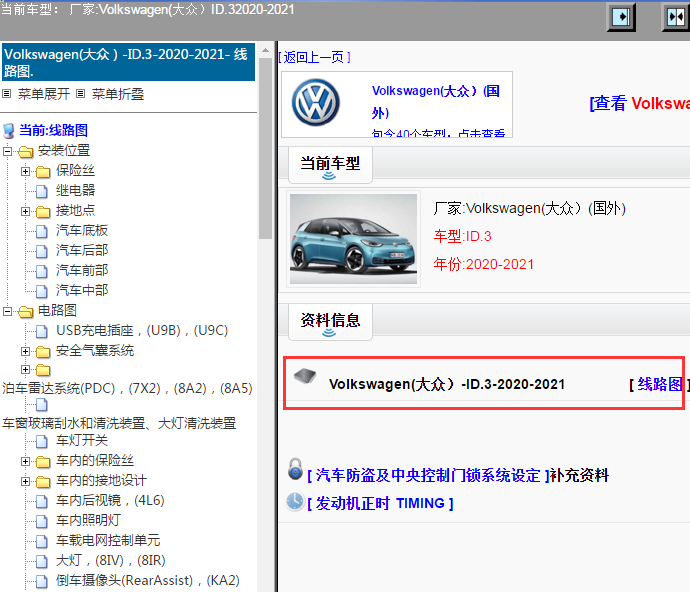This screenshot has width=690, height=592.
Task: Click the folder icon of 保险丝
Action: (x=43, y=172)
